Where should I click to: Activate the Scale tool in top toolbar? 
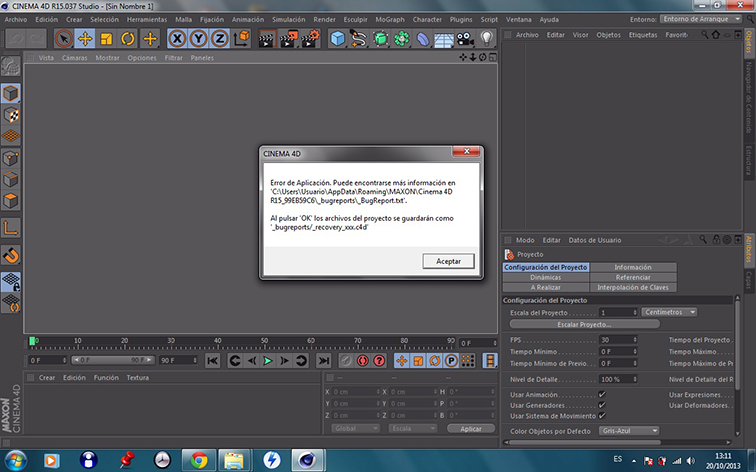[x=107, y=39]
